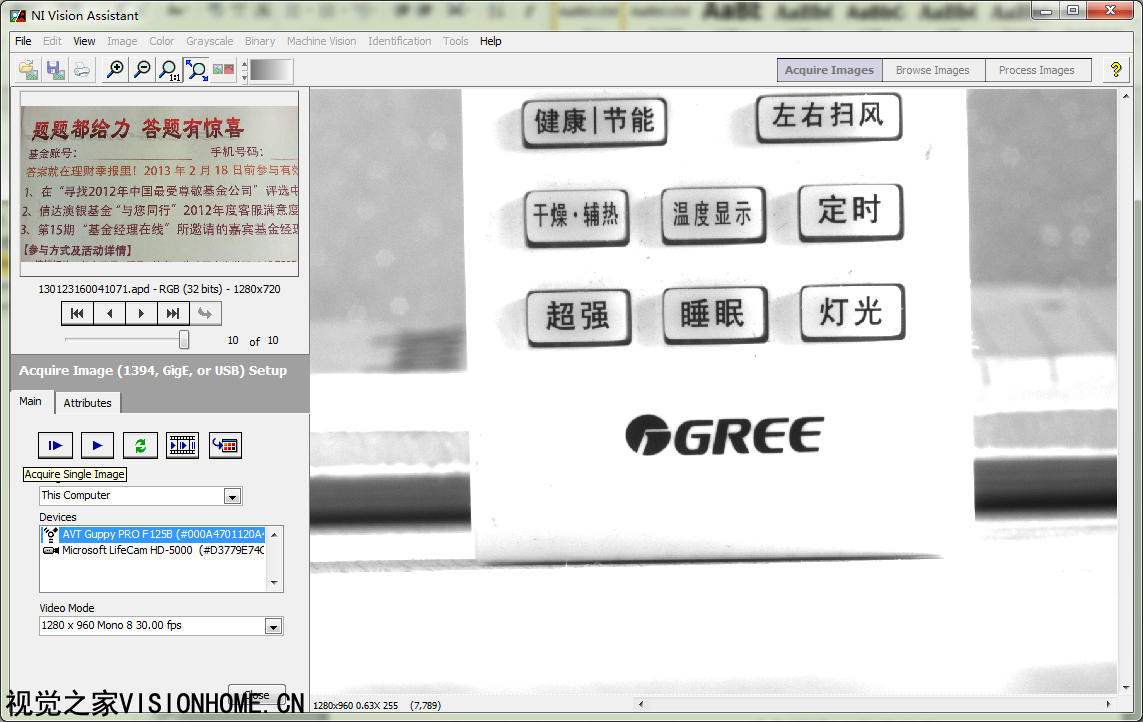Toggle the Zoom to Fit magnifier icon
This screenshot has height=722, width=1143.
196,70
